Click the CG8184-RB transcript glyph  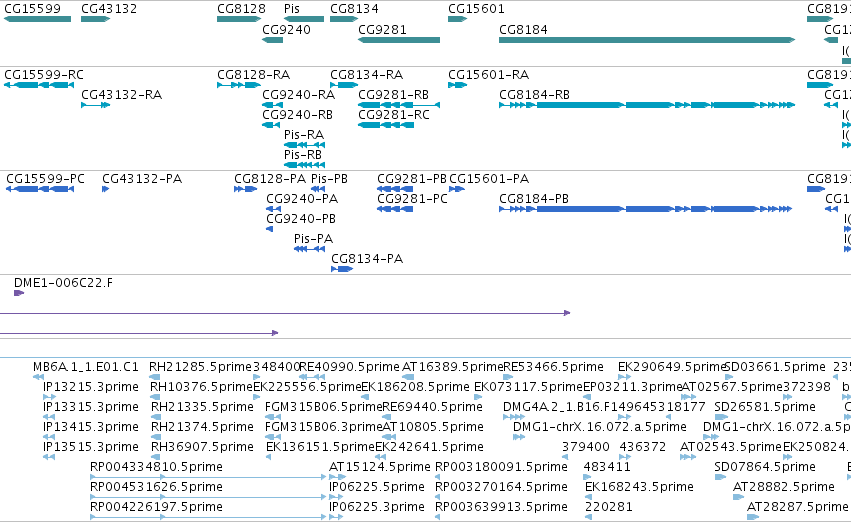[647, 105]
